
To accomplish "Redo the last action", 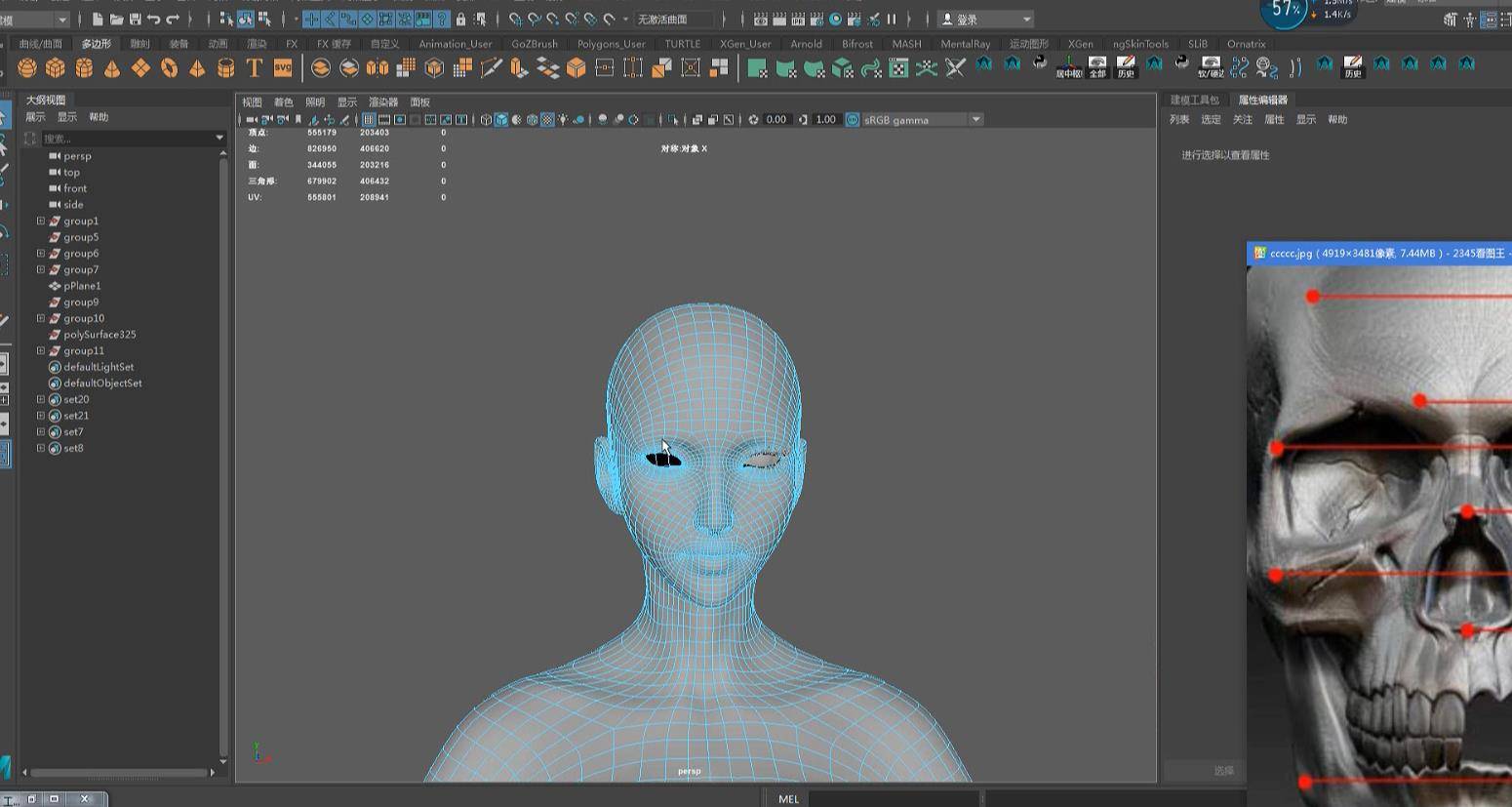I will click(173, 19).
